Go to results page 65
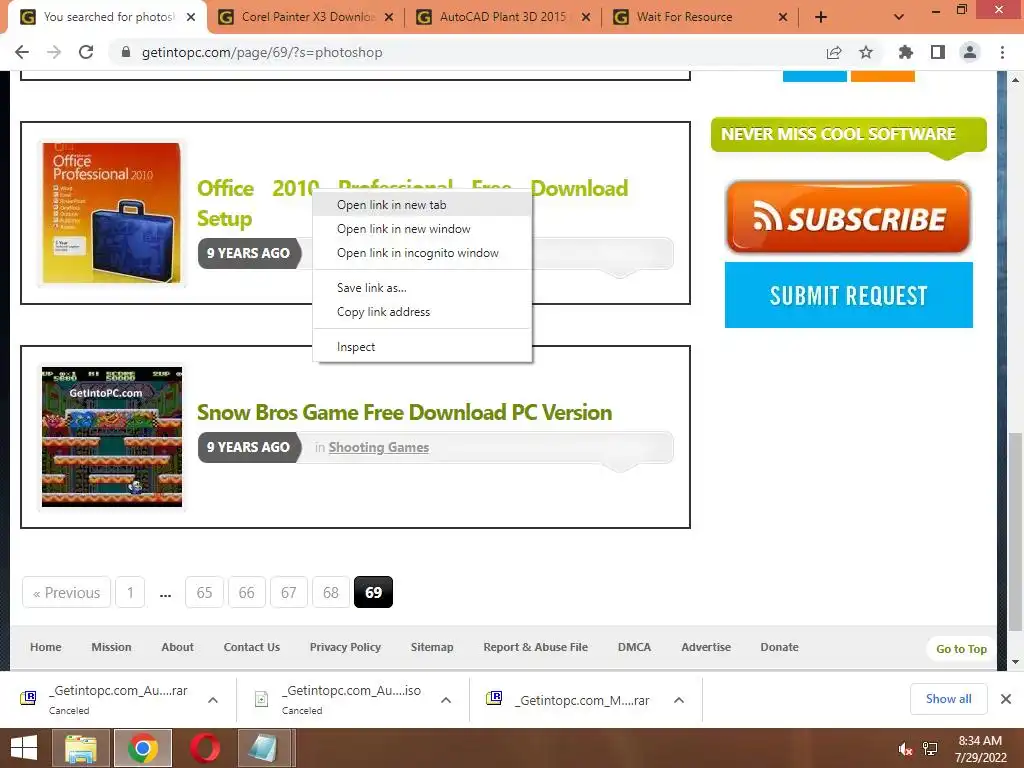Screen dimensions: 1024x768 click(x=204, y=592)
